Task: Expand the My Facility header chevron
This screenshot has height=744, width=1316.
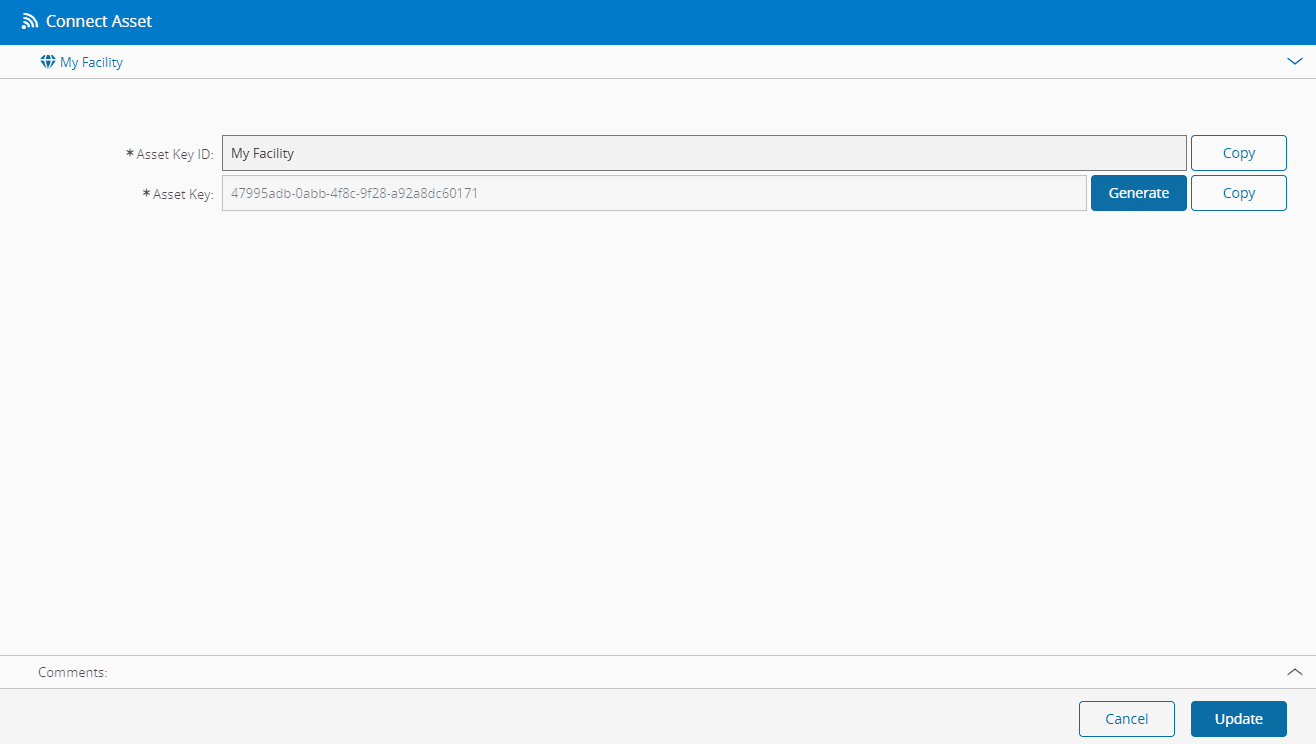Action: [x=1295, y=61]
